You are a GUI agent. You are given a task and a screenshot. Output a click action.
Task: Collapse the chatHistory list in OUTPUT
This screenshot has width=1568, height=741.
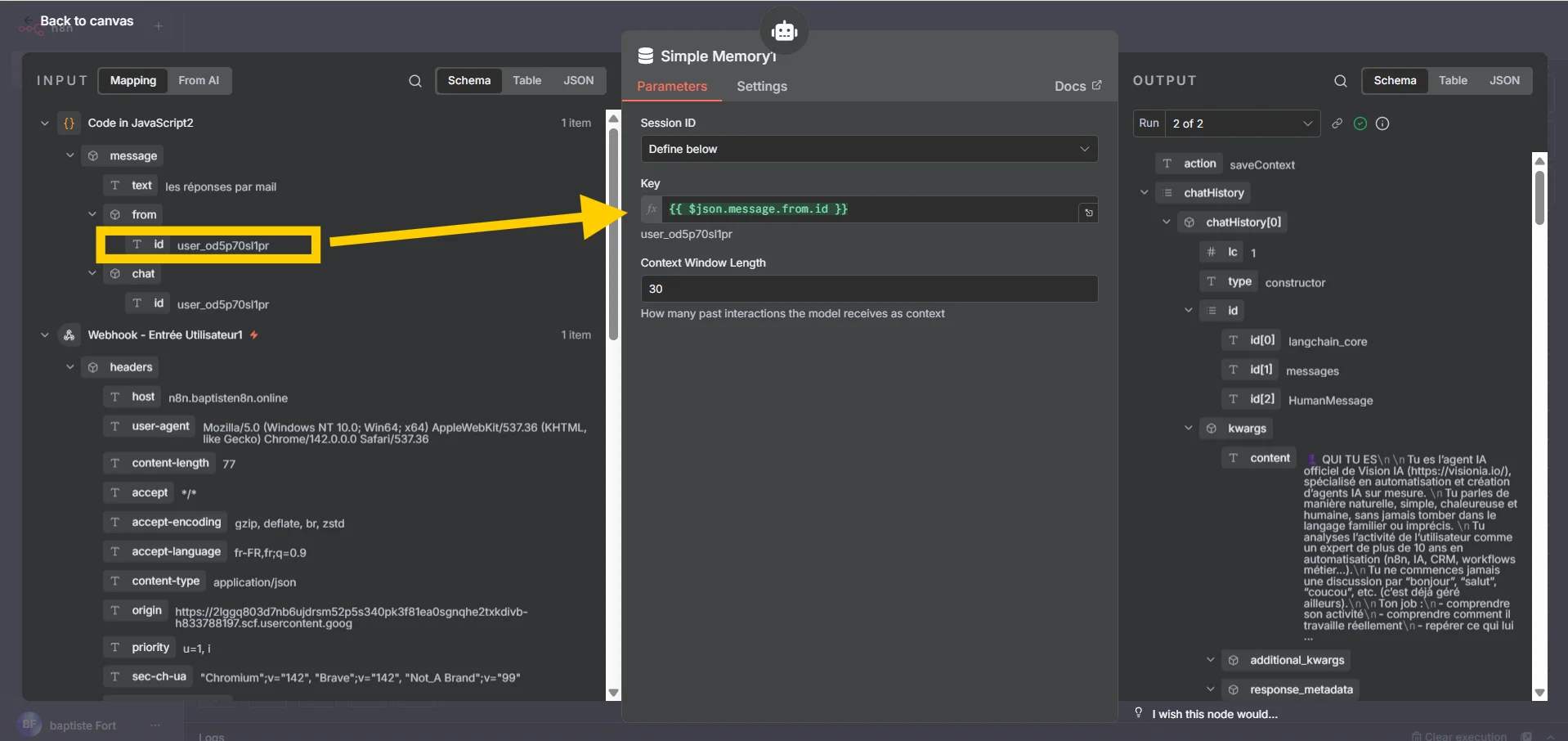click(1145, 193)
